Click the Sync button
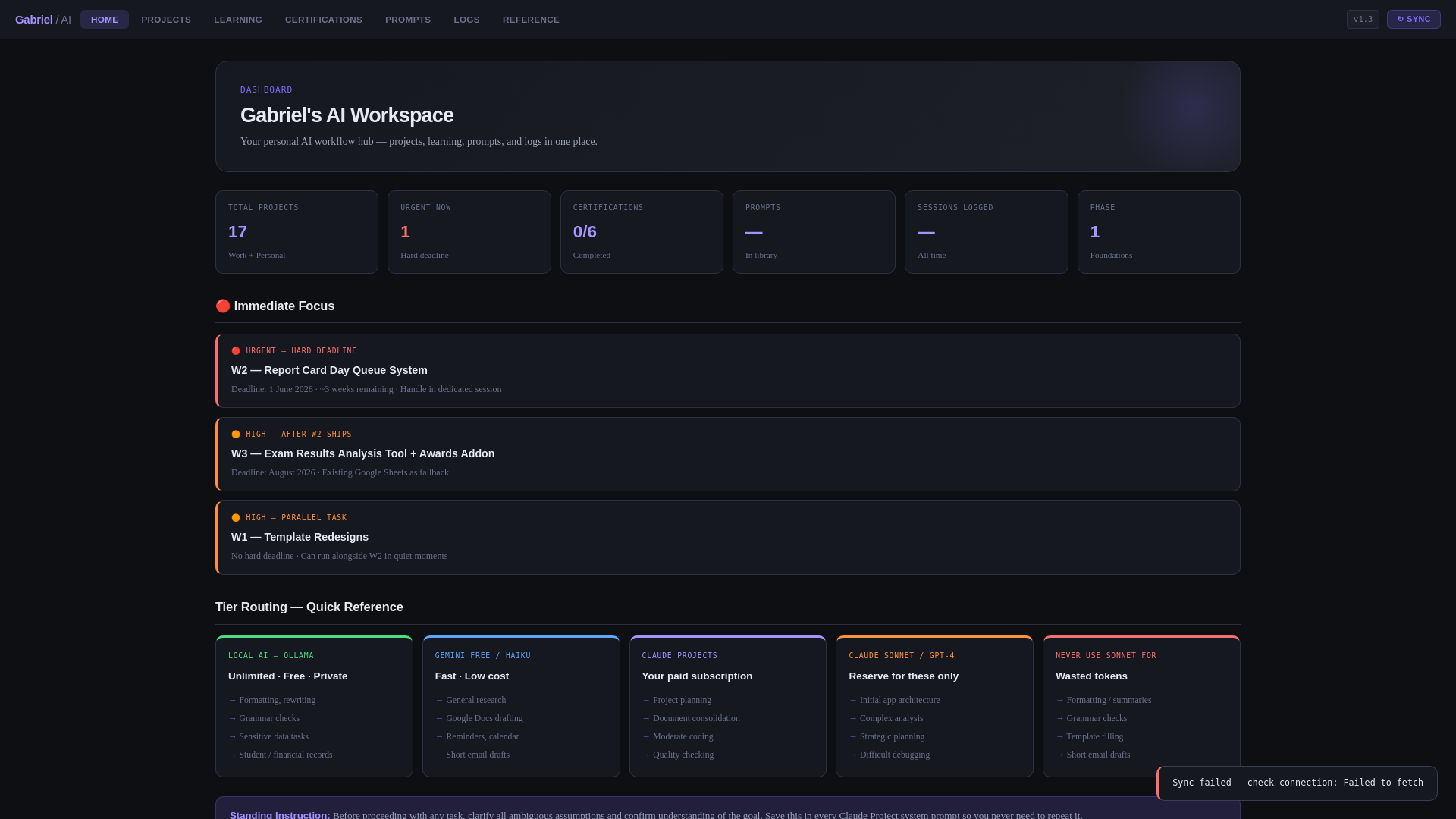The height and width of the screenshot is (819, 1456). point(1414,20)
